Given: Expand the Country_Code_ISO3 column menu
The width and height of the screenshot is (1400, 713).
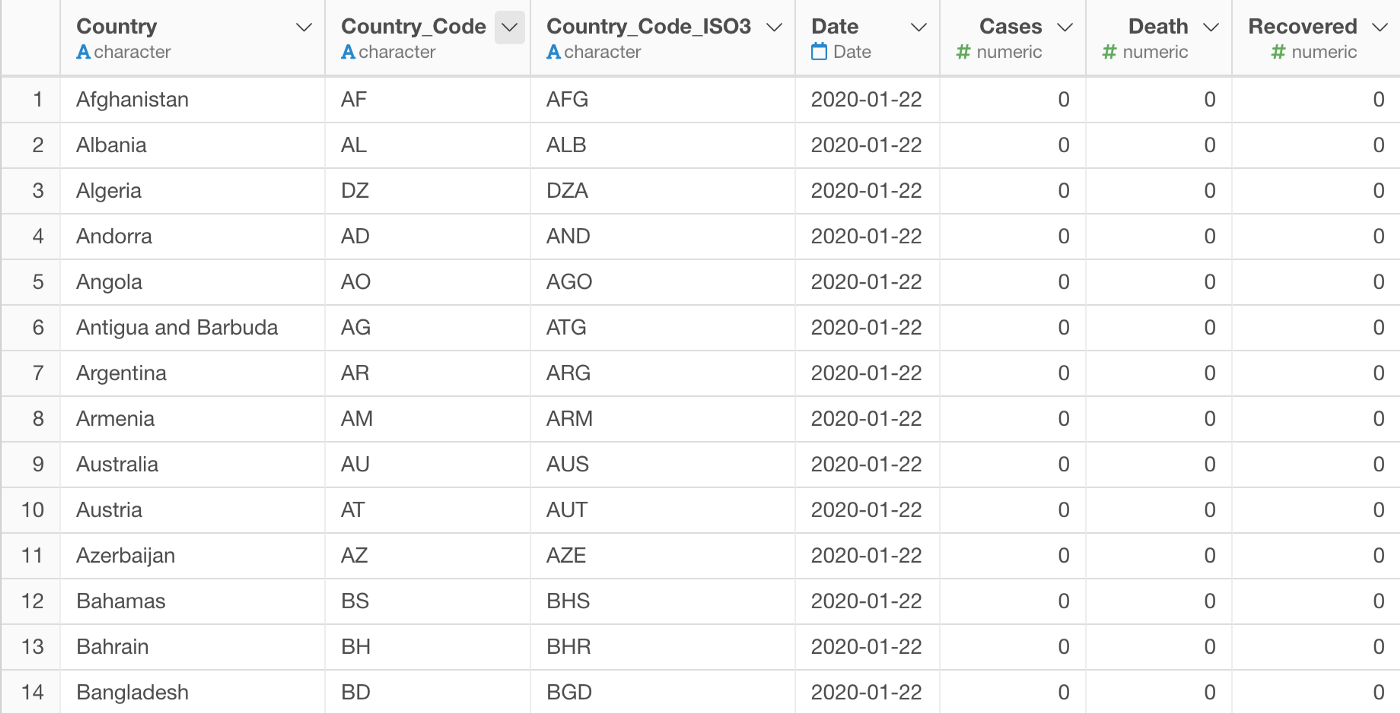Looking at the screenshot, I should (x=773, y=28).
